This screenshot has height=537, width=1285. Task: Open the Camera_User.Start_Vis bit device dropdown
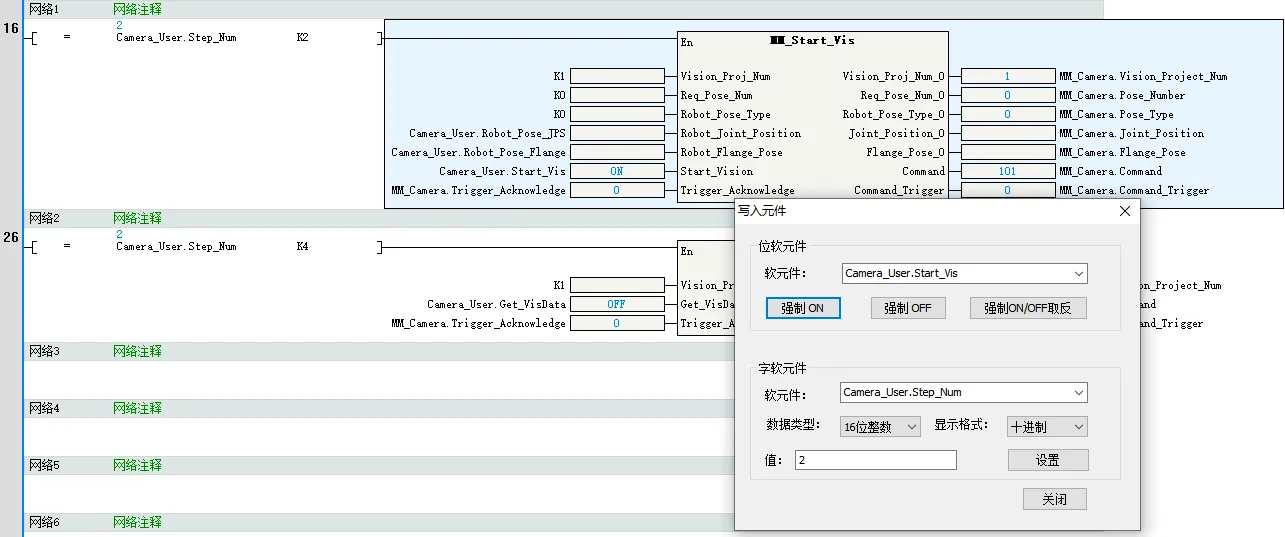(1078, 273)
